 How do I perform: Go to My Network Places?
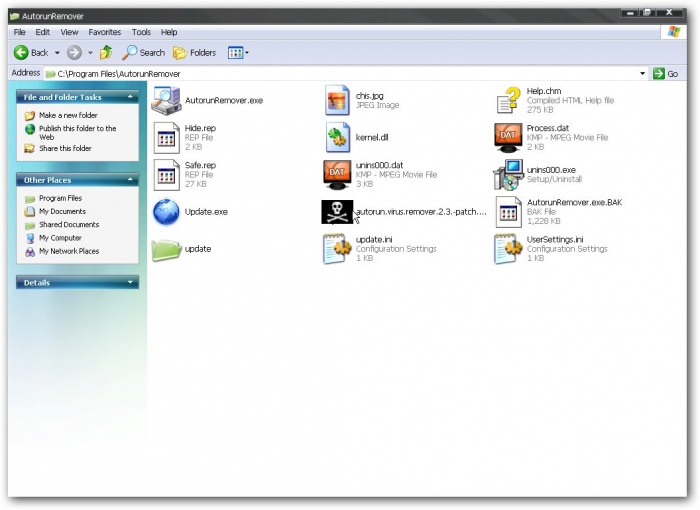[x=69, y=251]
